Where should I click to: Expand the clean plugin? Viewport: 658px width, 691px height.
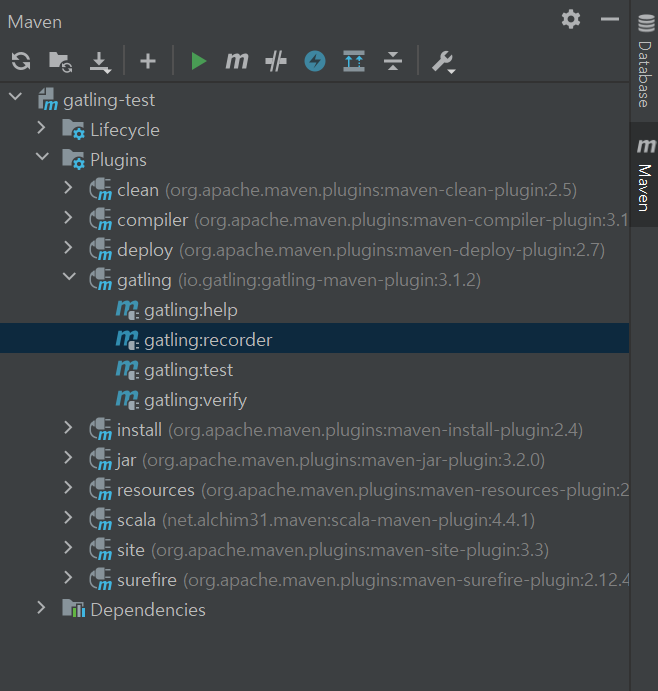68,188
